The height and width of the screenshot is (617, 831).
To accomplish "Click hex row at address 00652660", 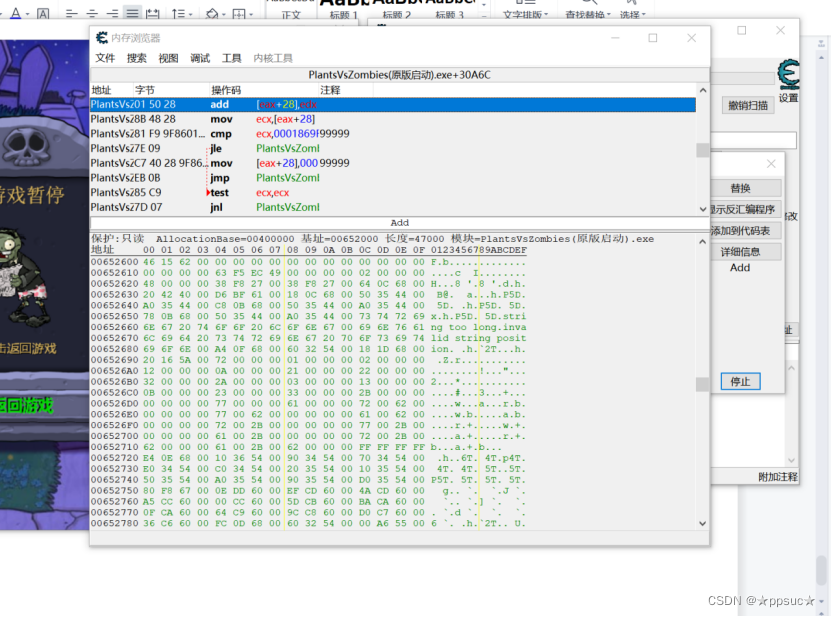I will point(308,327).
